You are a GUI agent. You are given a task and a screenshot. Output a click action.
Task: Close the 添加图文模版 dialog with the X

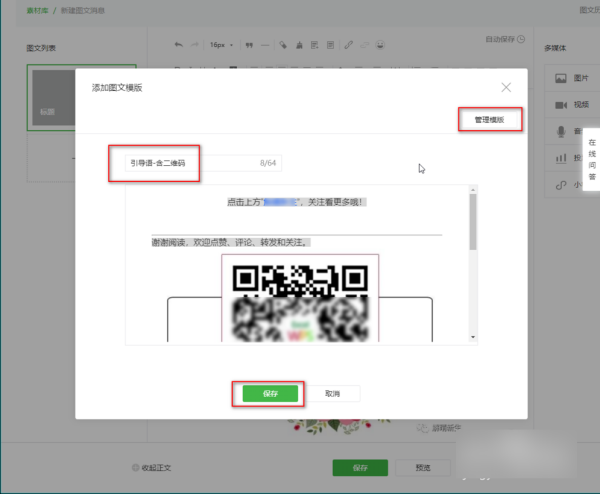click(506, 87)
